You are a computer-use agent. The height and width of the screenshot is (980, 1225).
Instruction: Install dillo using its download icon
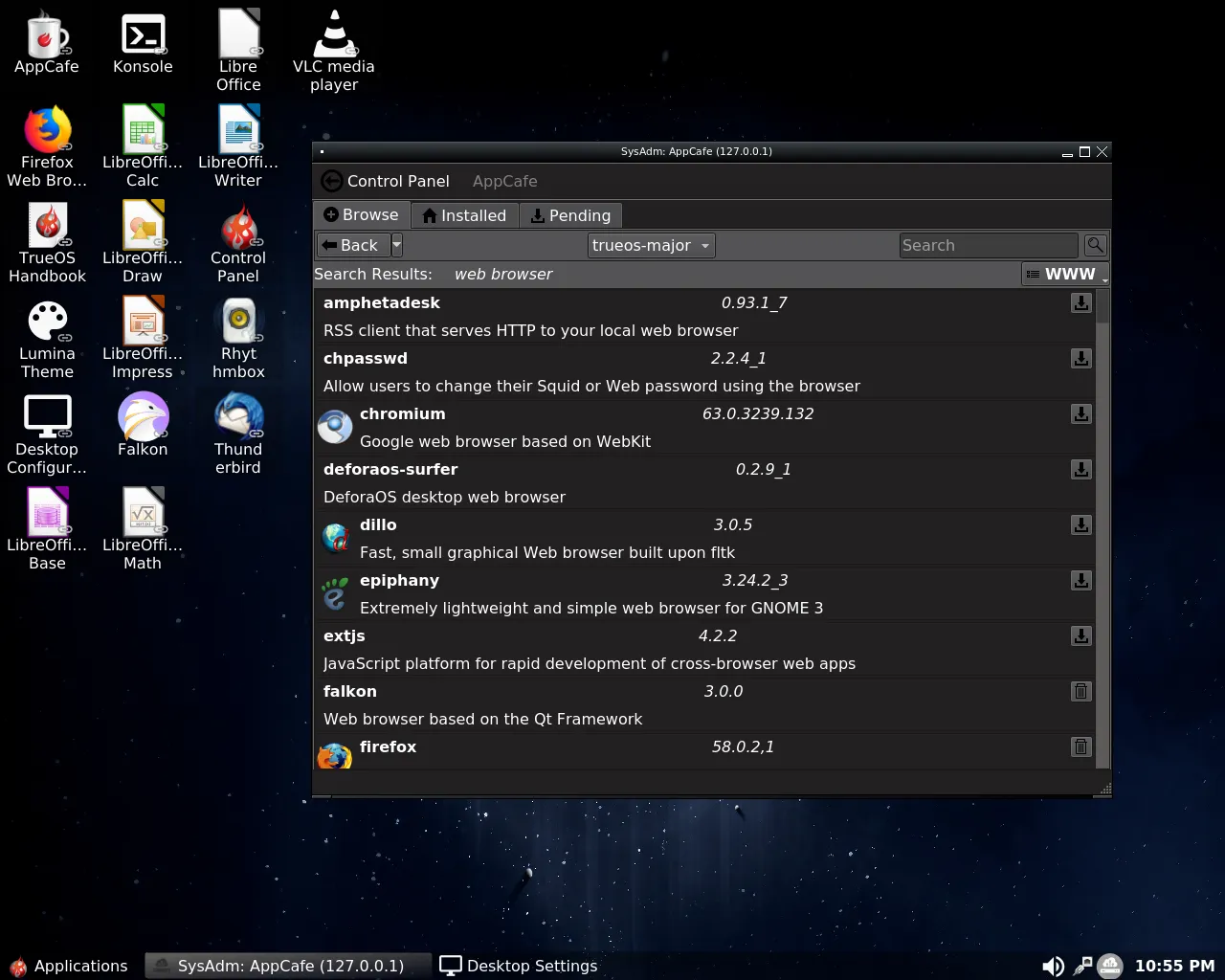click(1080, 525)
